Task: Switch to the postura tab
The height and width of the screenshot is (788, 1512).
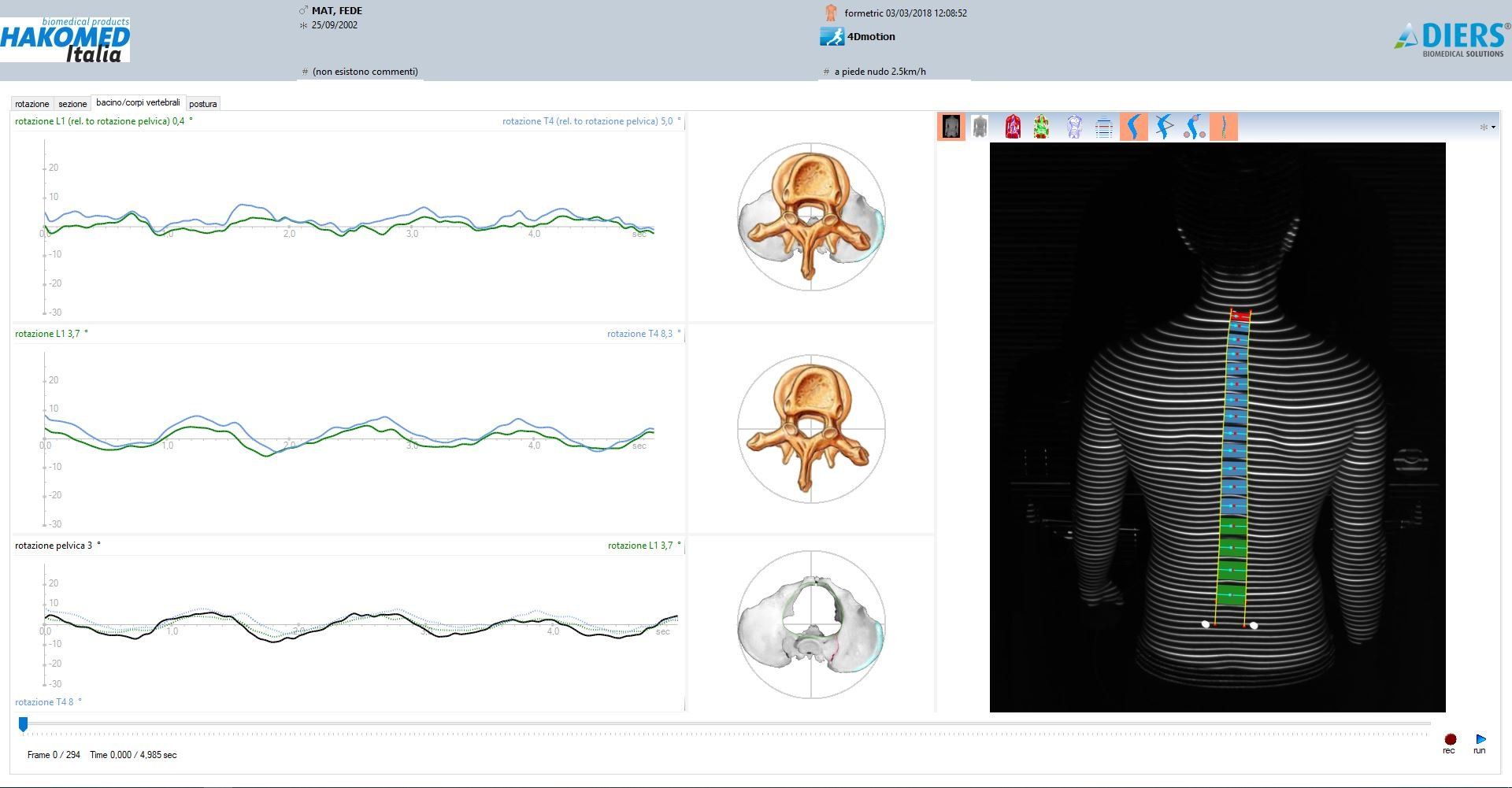Action: pos(203,104)
